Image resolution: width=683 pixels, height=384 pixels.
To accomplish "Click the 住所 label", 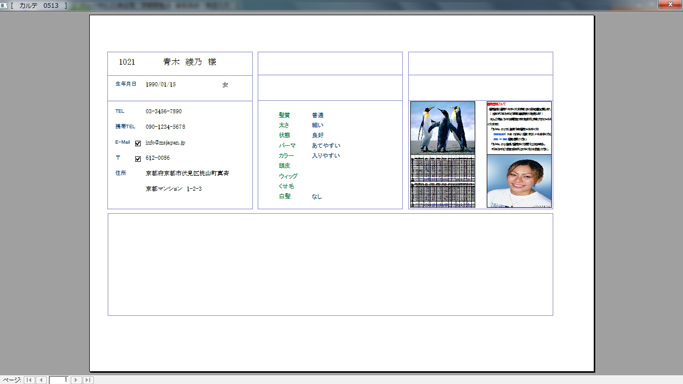I will point(121,173).
